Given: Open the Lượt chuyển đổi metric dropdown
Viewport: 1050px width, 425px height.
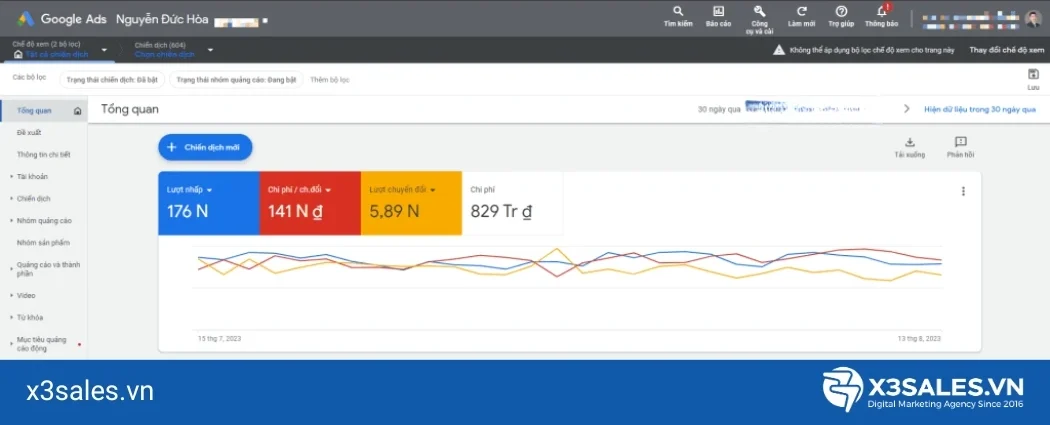Looking at the screenshot, I should 433,190.
